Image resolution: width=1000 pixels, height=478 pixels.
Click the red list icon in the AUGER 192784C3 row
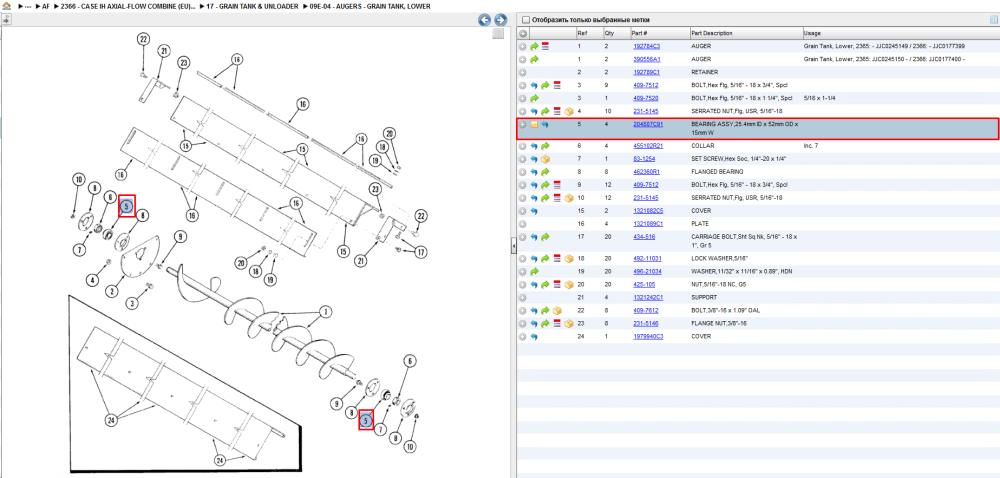(x=545, y=47)
